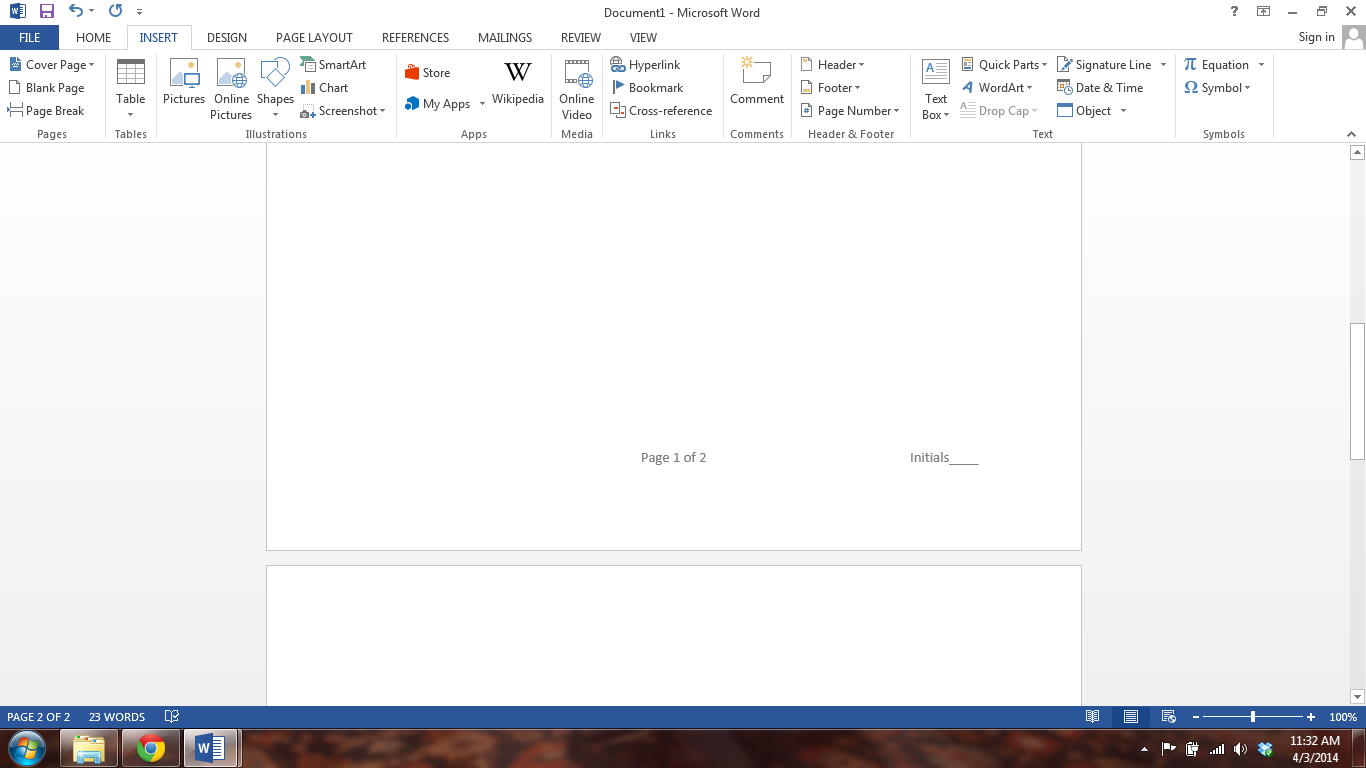Open the Office Store
Viewport: 1366px width, 768px height.
coord(427,73)
